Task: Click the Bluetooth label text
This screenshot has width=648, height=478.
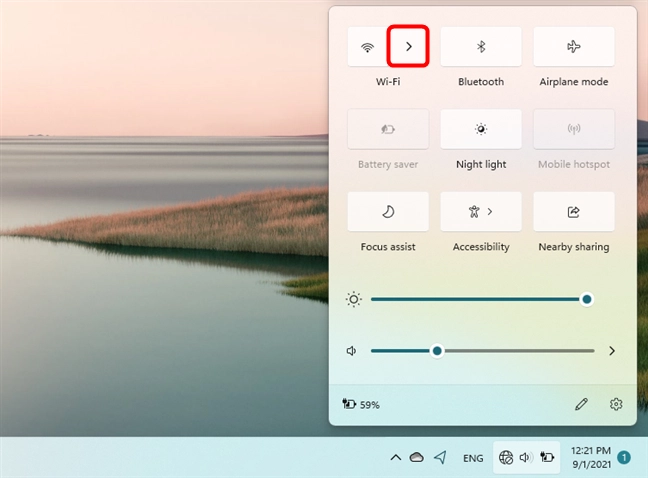Action: point(481,82)
